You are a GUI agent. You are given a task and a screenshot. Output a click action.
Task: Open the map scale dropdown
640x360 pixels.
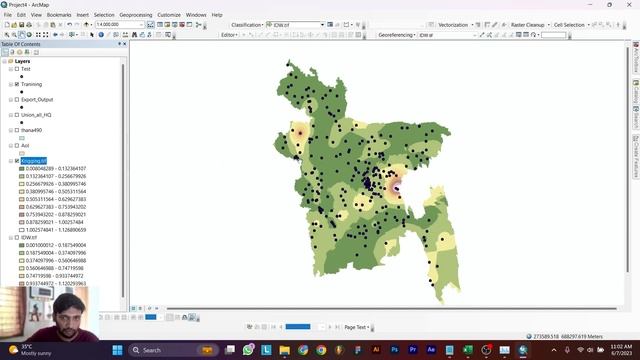pyautogui.click(x=142, y=25)
